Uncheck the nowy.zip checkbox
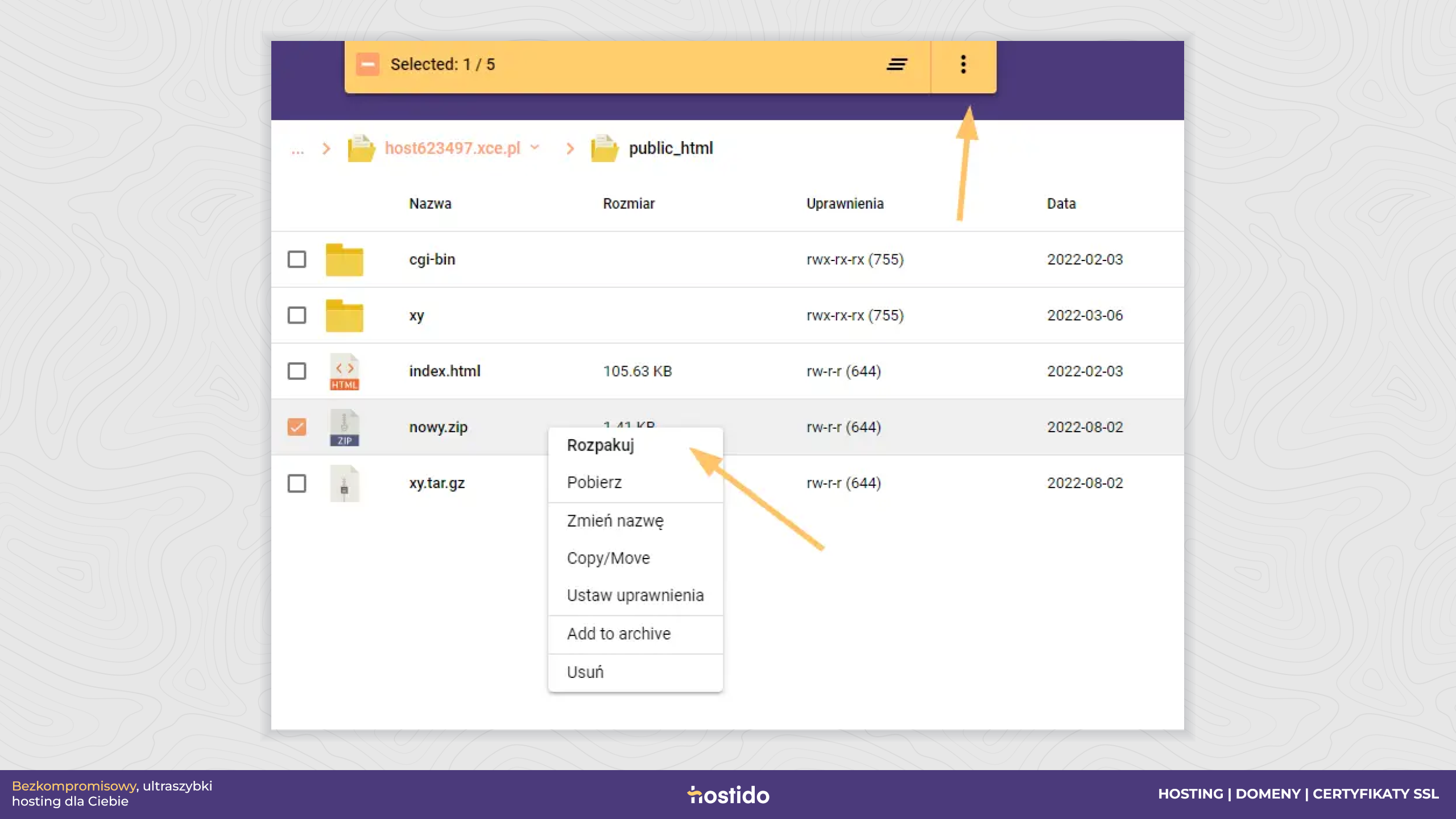The width and height of the screenshot is (1456, 819). click(296, 427)
